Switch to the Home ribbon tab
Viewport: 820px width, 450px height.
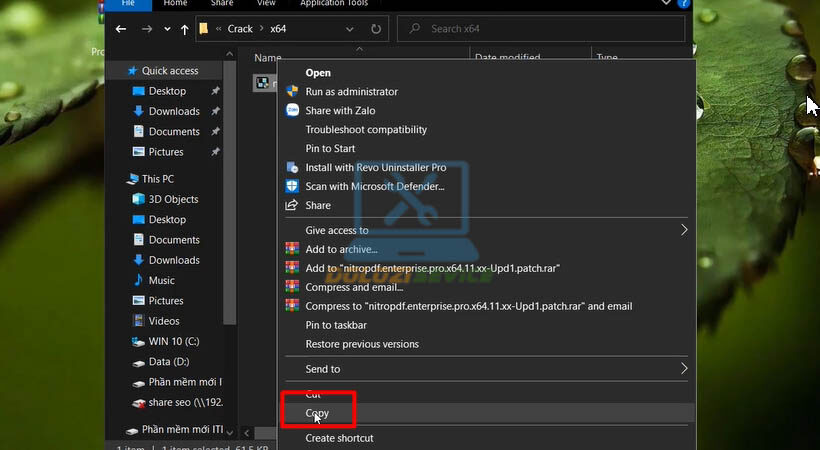pos(175,4)
